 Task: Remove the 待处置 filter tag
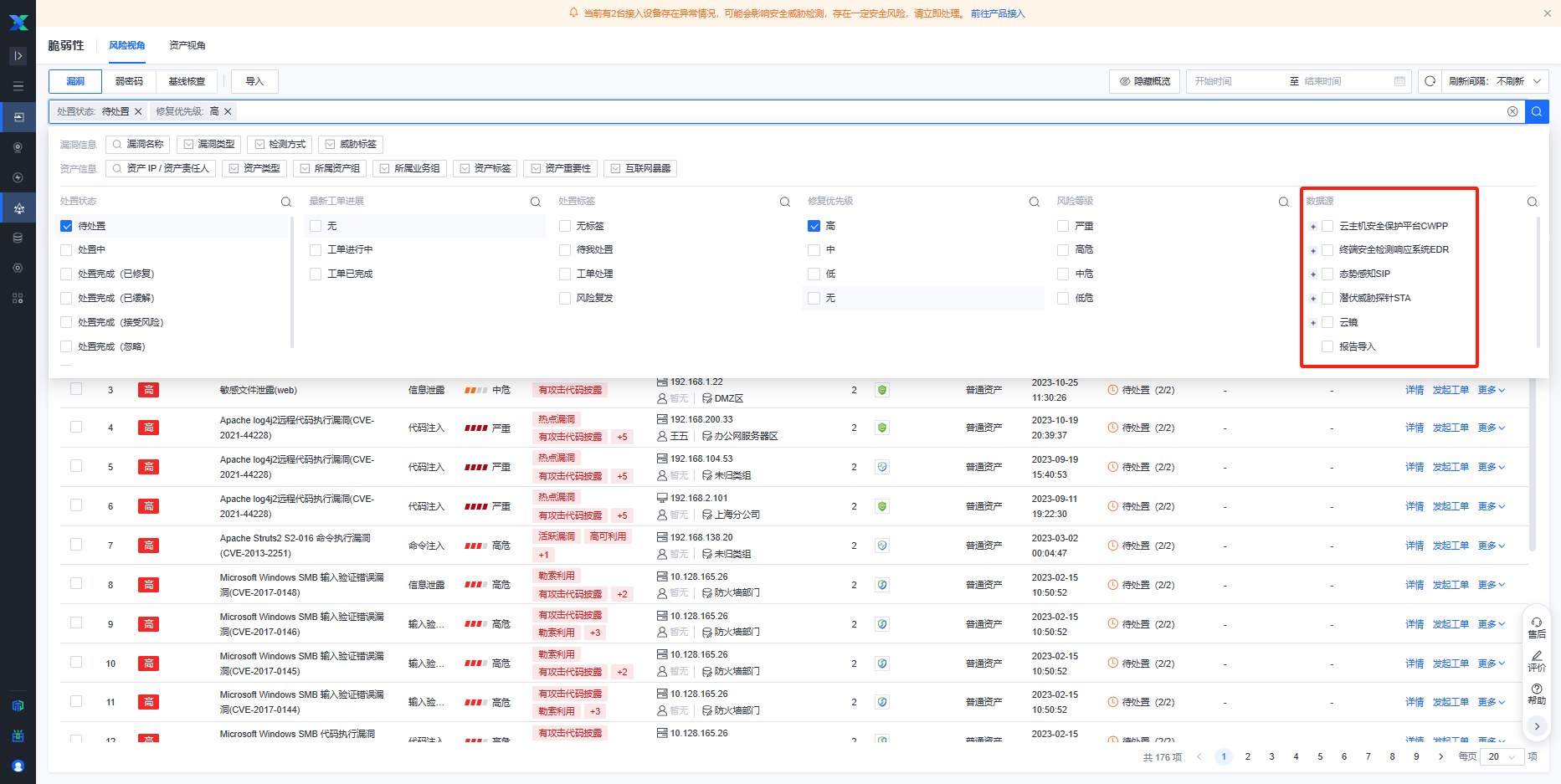tap(138, 111)
